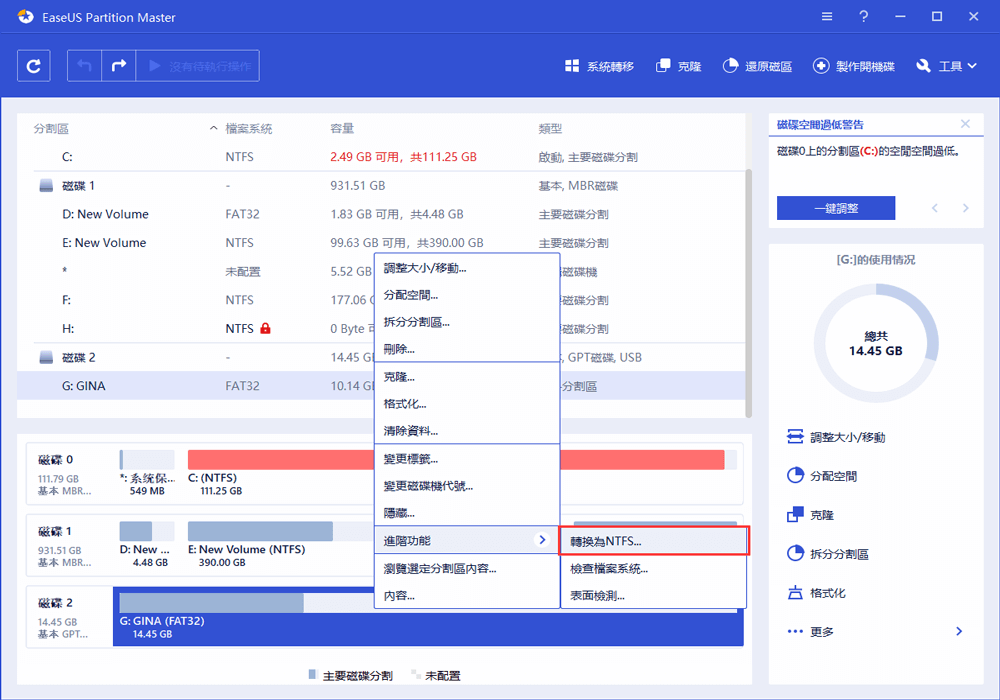Select 格式化... in context menu
The image size is (1000, 700).
pyautogui.click(x=467, y=404)
